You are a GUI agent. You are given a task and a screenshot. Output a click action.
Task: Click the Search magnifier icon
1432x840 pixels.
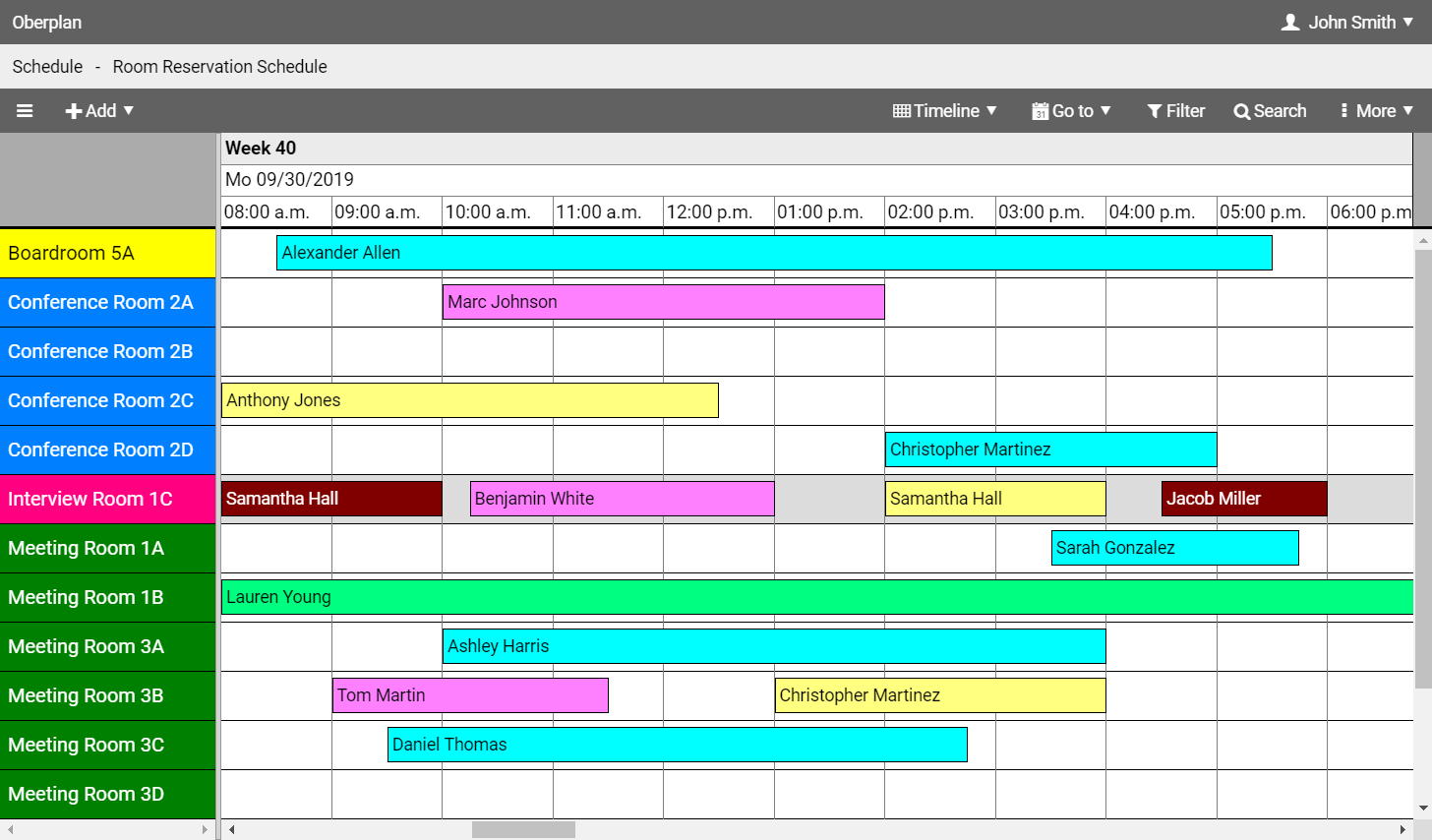(x=1241, y=110)
